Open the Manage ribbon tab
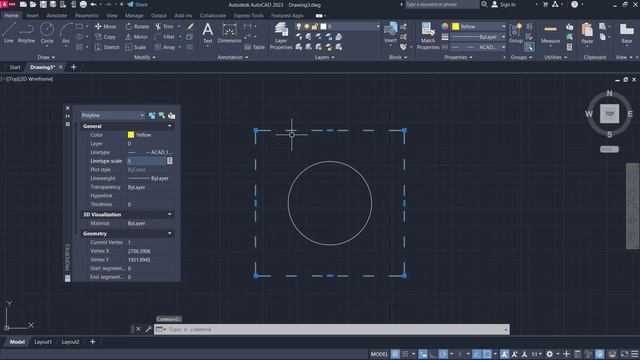 pyautogui.click(x=134, y=16)
